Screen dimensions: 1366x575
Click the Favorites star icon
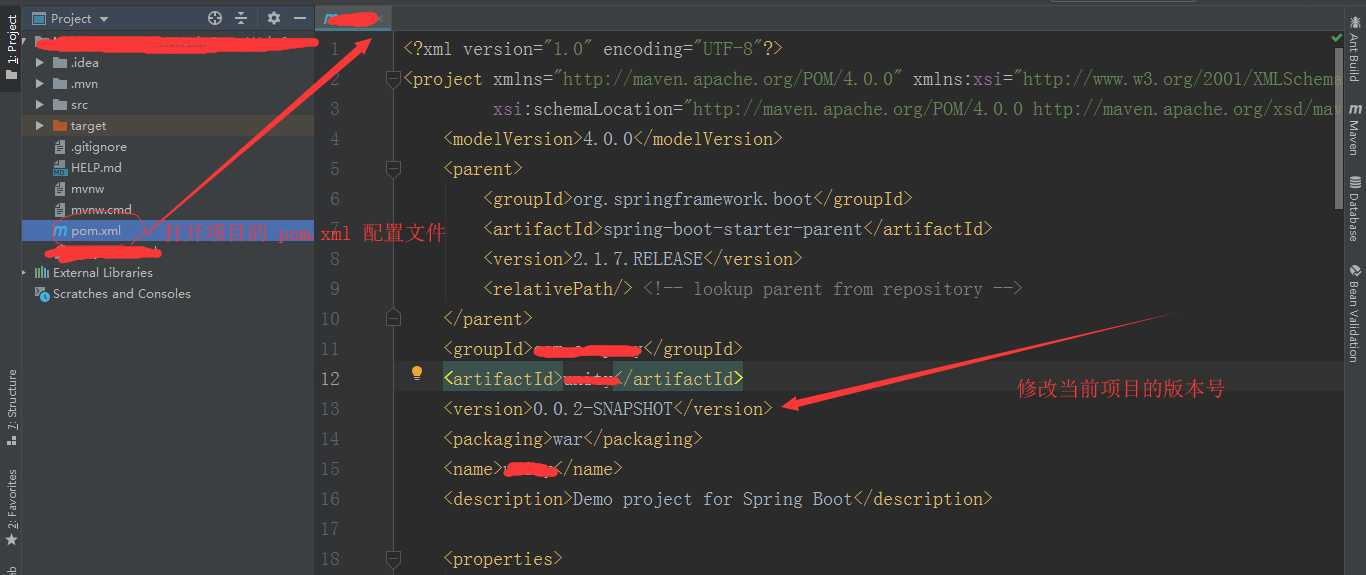11,539
